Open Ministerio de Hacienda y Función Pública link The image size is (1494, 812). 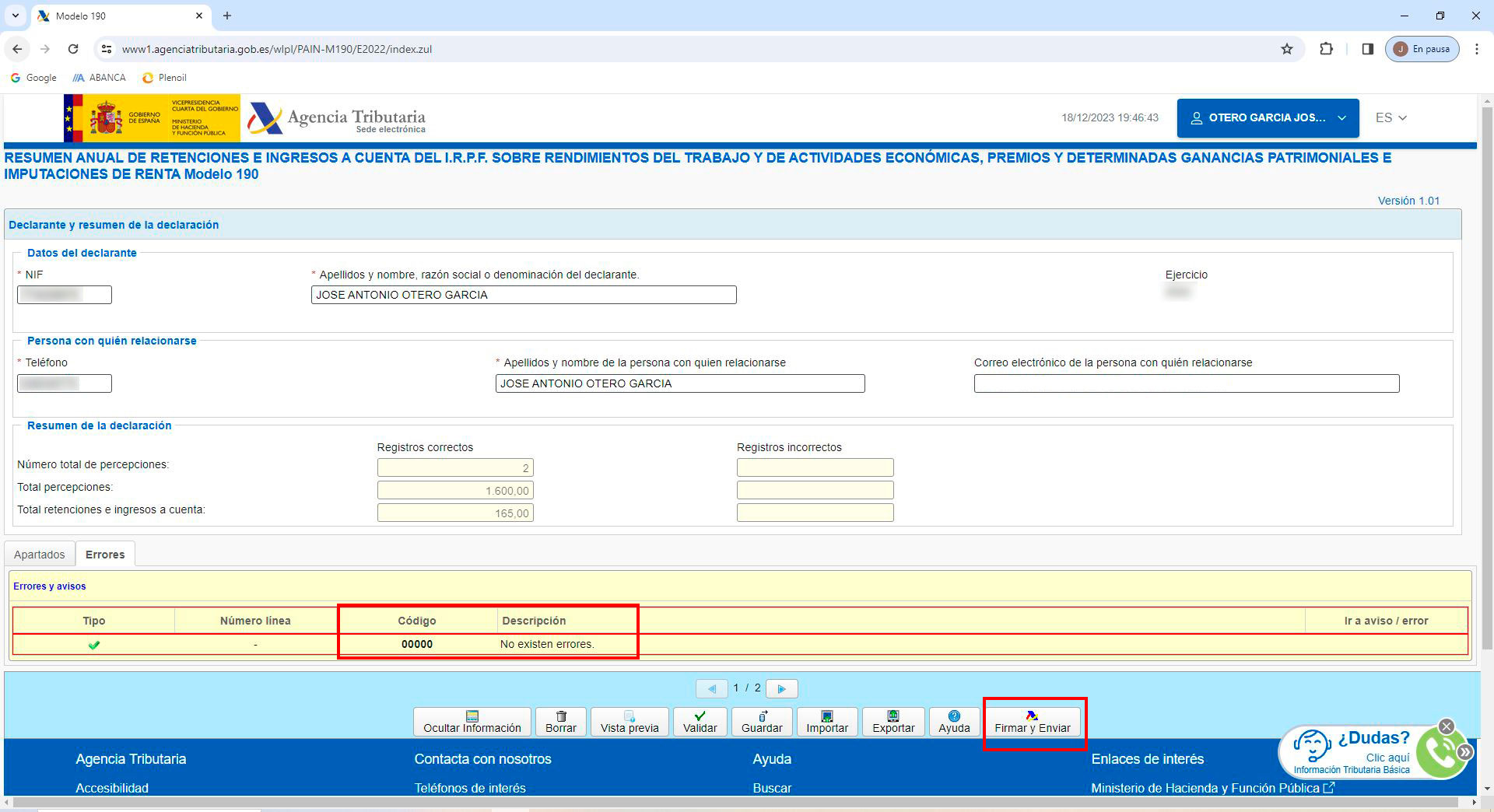[1212, 788]
